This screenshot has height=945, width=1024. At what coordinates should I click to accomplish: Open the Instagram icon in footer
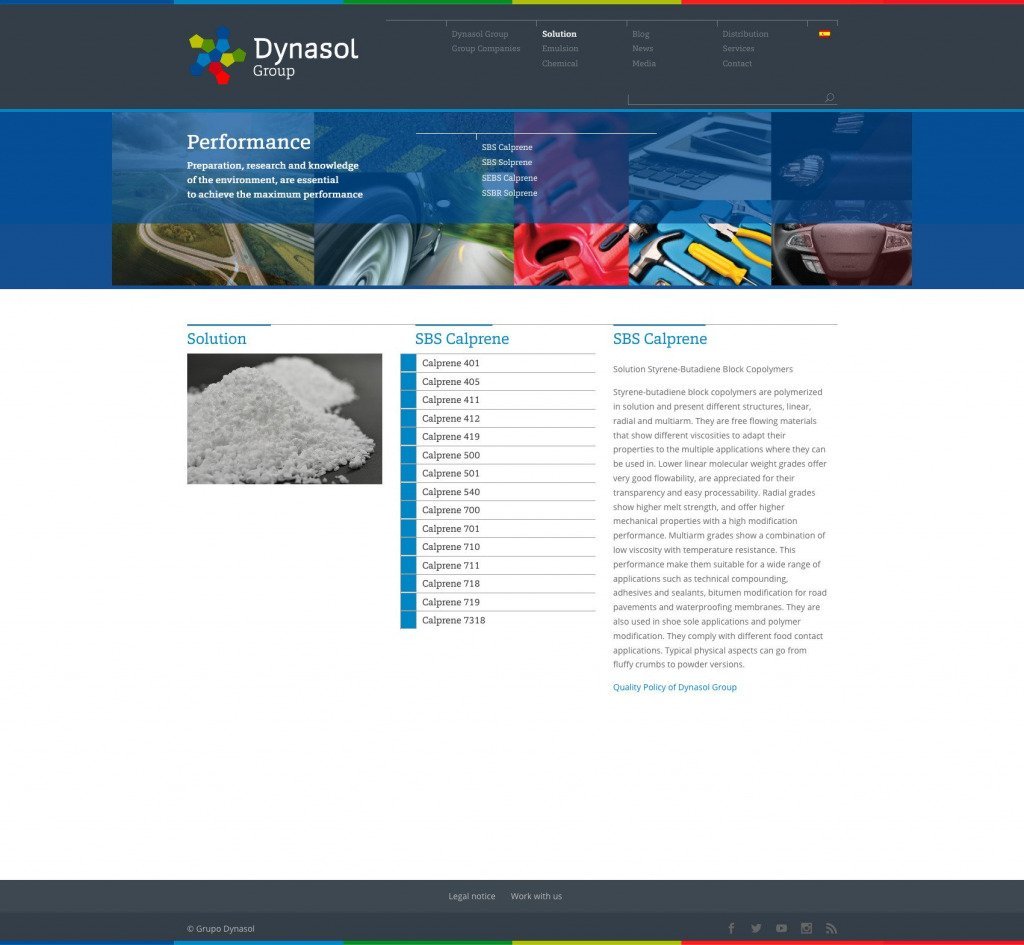tap(806, 928)
